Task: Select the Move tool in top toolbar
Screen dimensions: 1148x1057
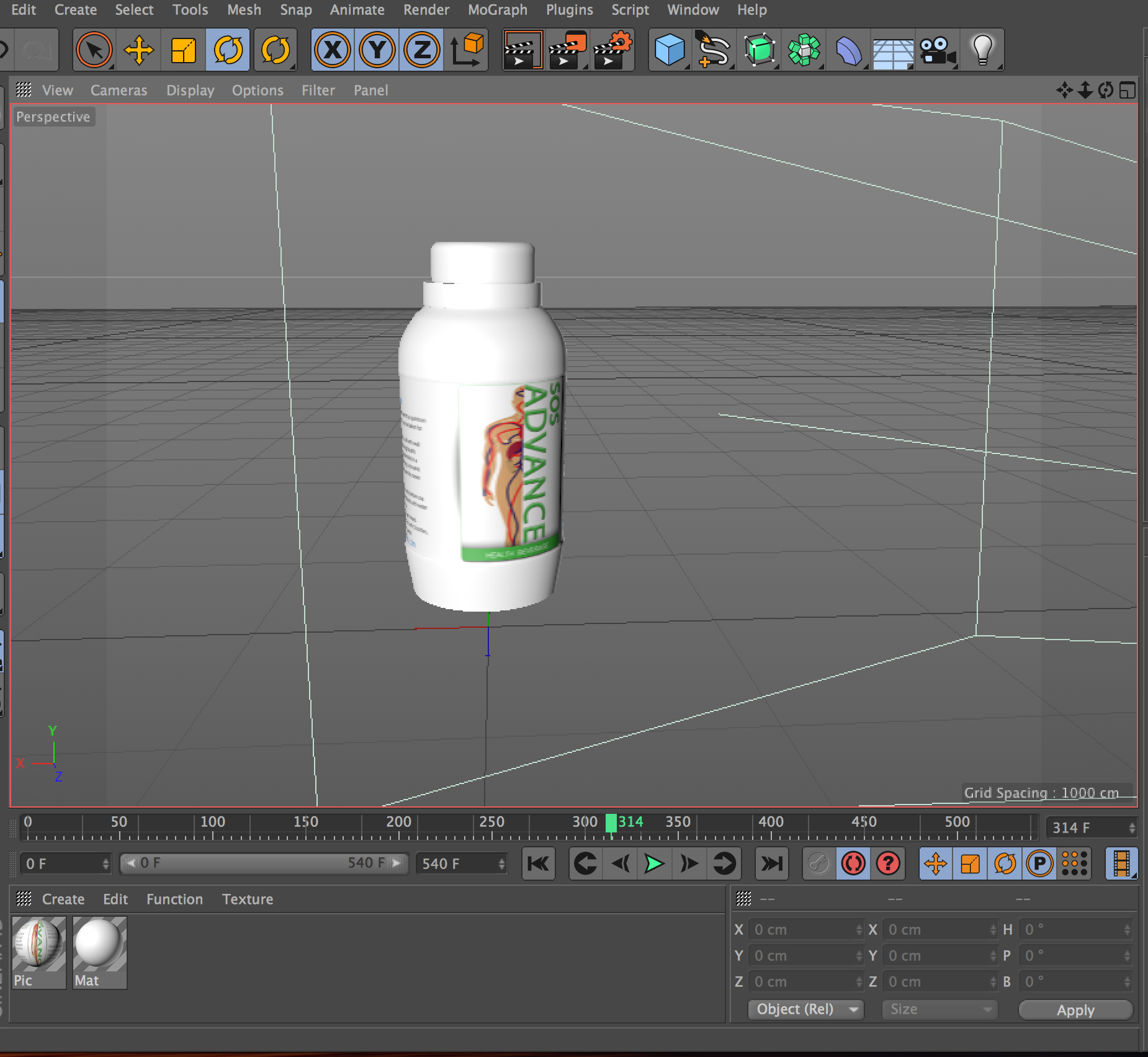Action: click(x=139, y=50)
